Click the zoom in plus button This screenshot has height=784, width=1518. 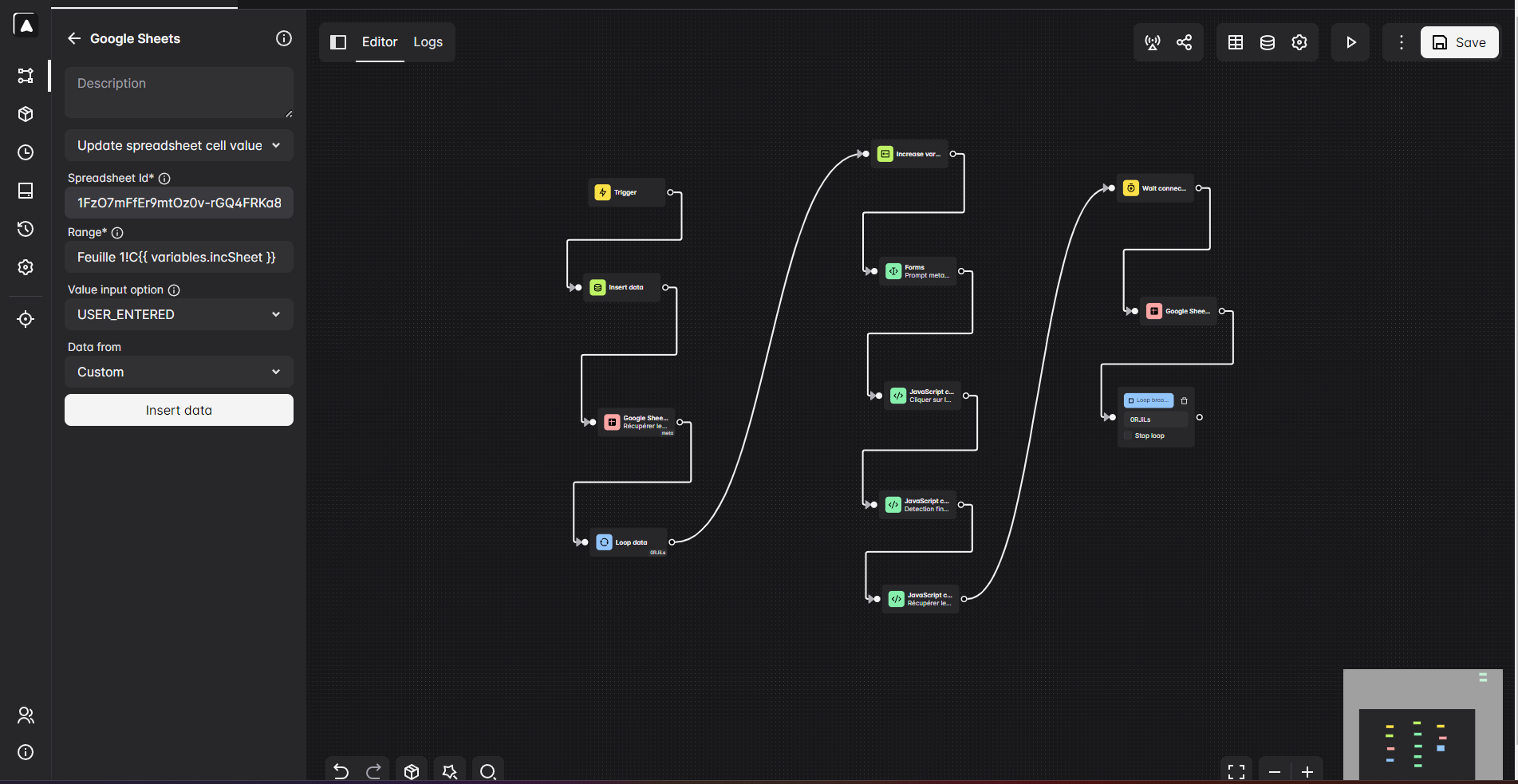coord(1307,770)
